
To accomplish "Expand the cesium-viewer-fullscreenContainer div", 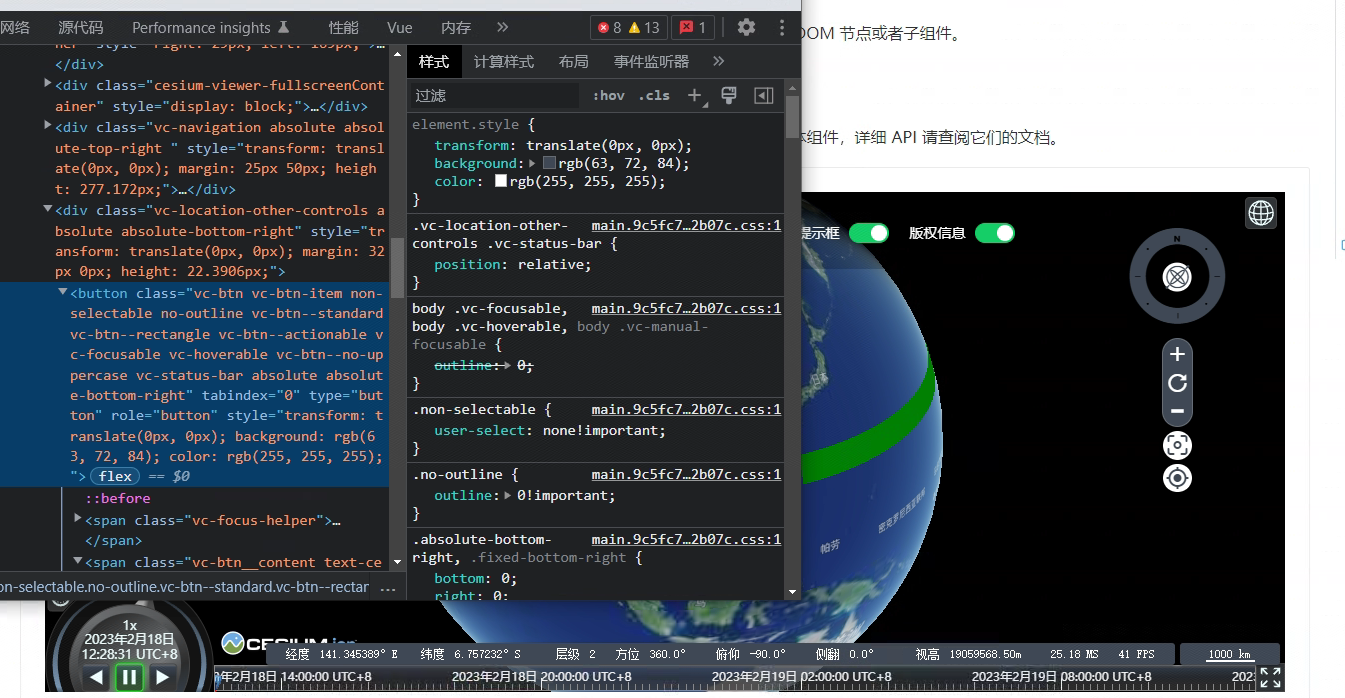I will point(48,84).
